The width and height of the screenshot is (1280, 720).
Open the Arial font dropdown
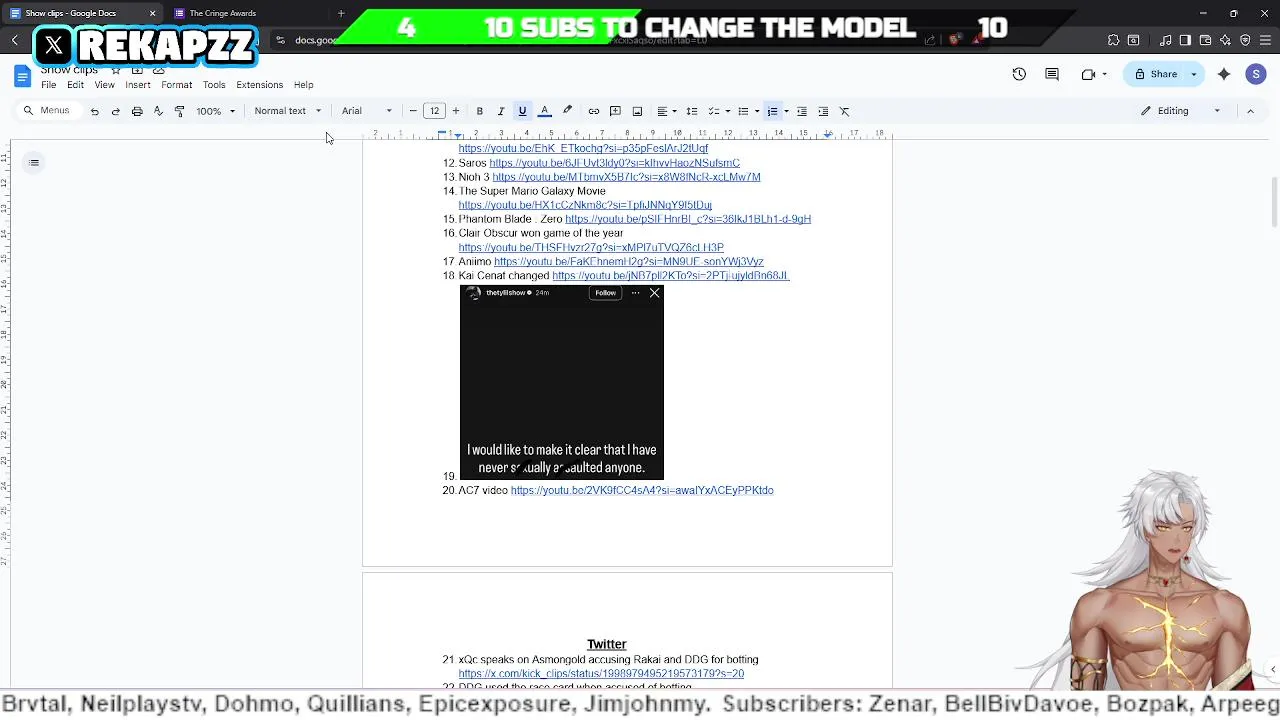coord(366,111)
